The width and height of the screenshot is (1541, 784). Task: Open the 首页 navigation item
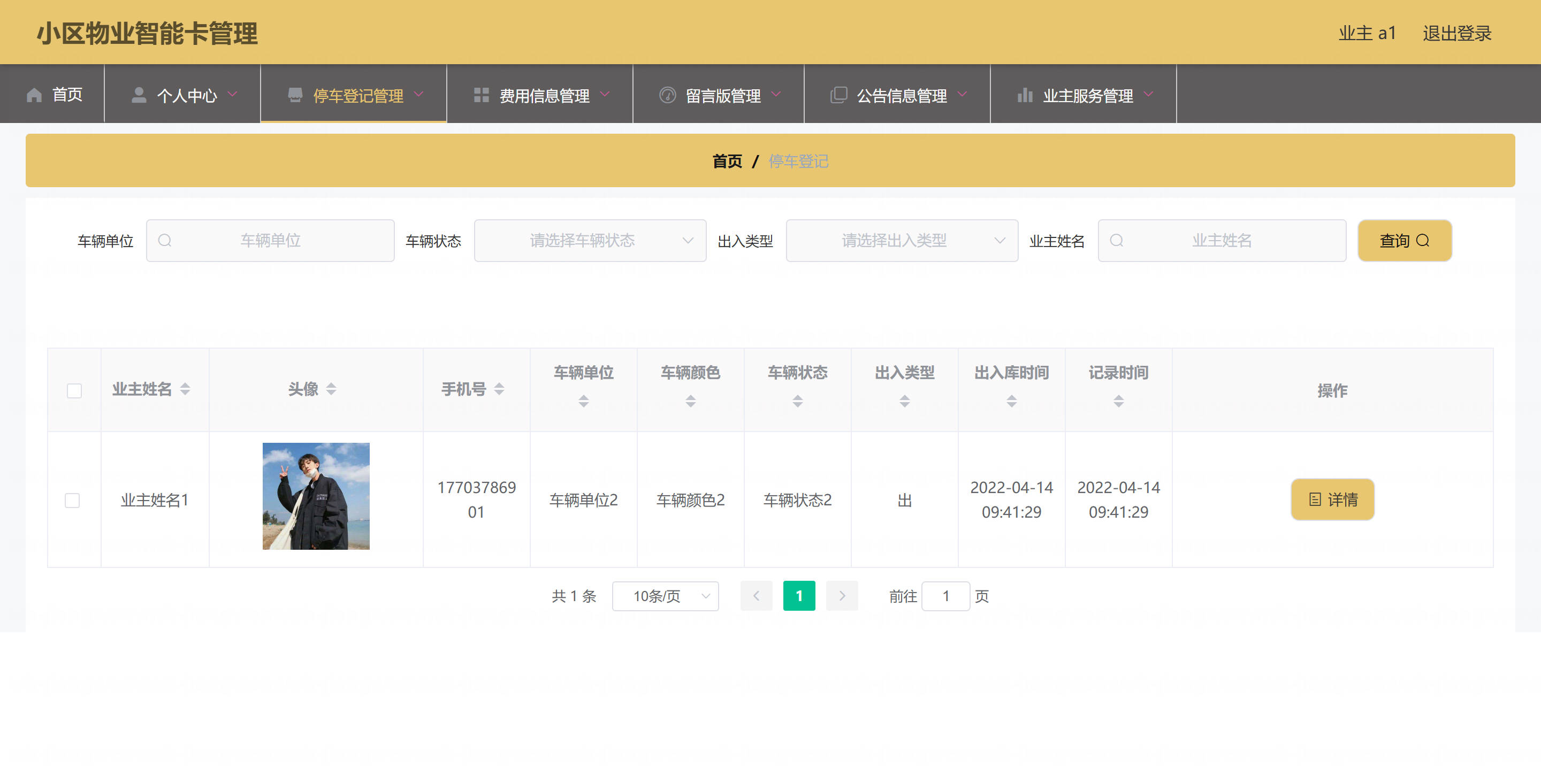52,95
